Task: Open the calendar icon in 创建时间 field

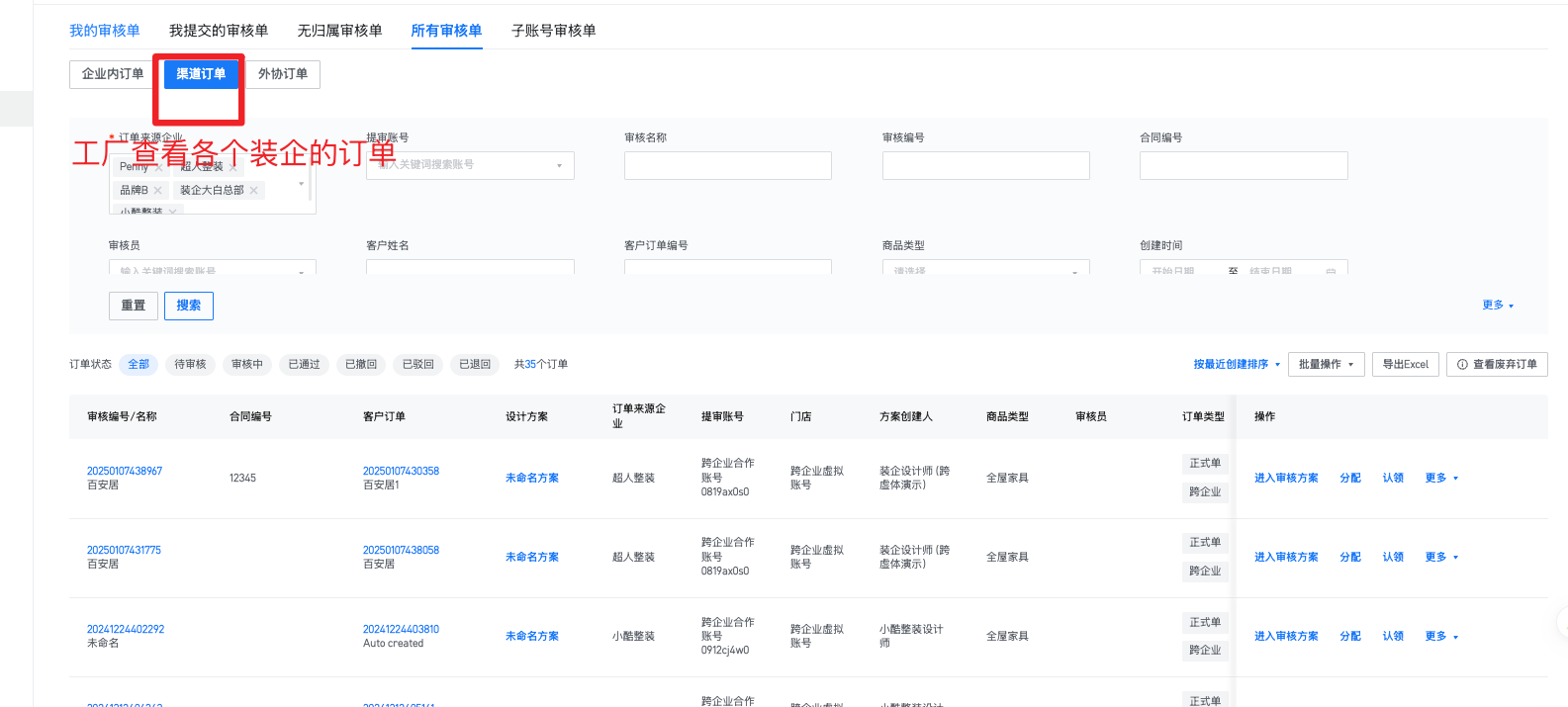Action: tap(1331, 270)
